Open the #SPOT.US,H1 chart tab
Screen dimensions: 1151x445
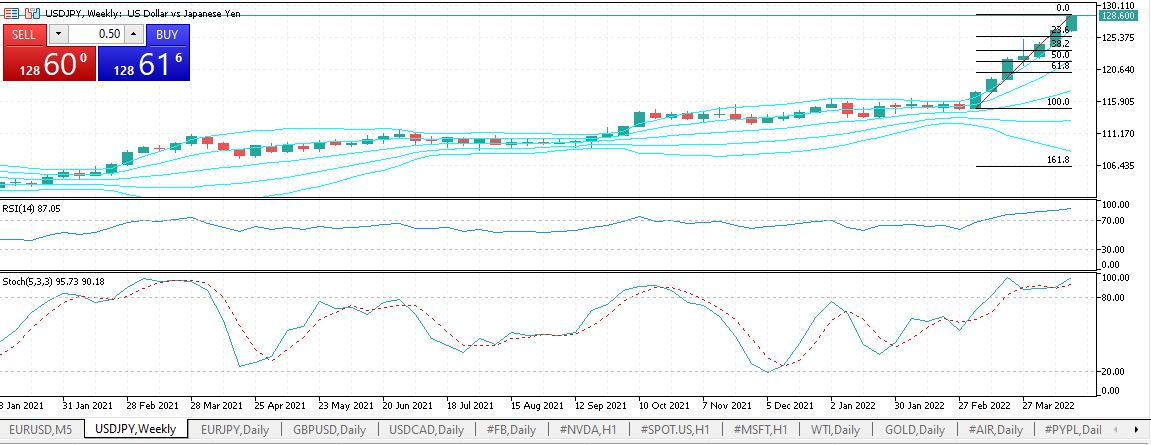click(677, 429)
